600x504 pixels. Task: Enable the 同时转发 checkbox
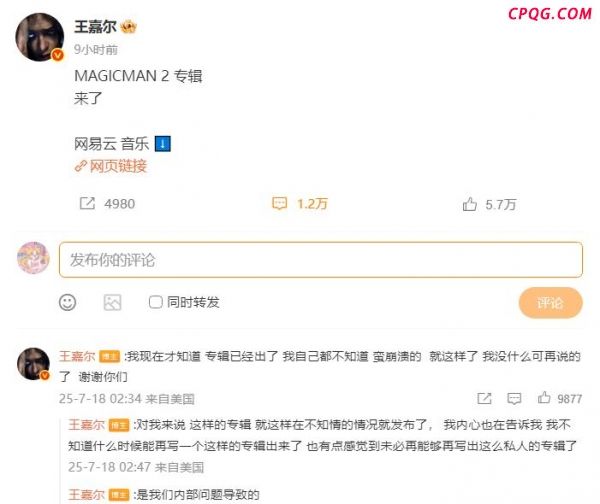[x=155, y=302]
